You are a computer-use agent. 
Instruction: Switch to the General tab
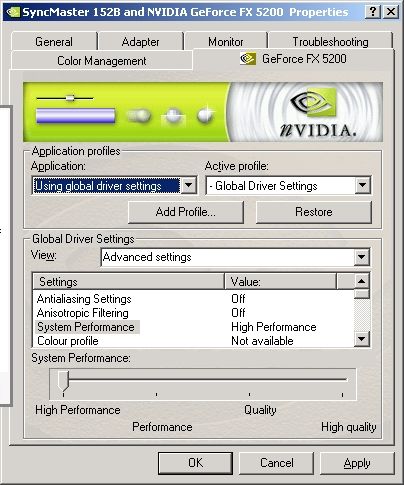(54, 42)
